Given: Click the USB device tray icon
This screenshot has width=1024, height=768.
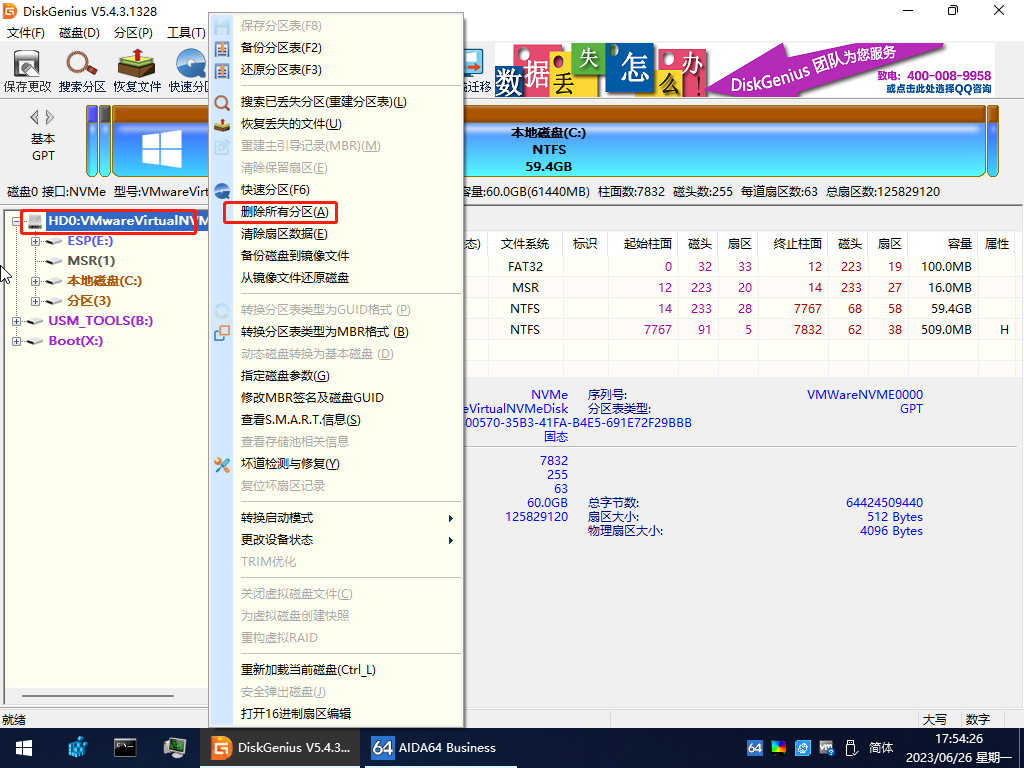Looking at the screenshot, I should 850,748.
